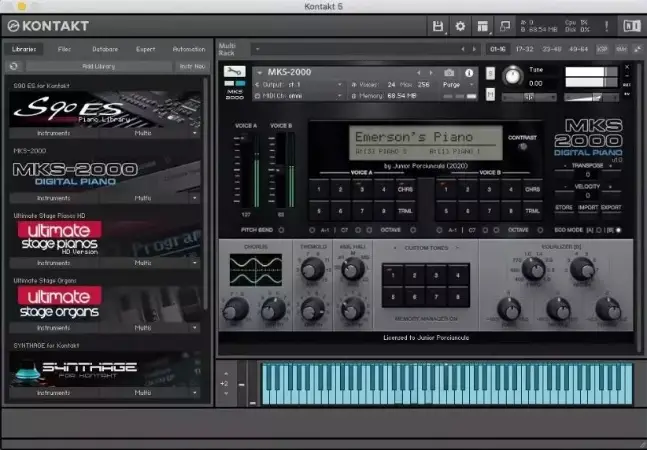The width and height of the screenshot is (647, 450).
Task: Toggle the Pitch Bend radio indicator
Action: [281, 229]
